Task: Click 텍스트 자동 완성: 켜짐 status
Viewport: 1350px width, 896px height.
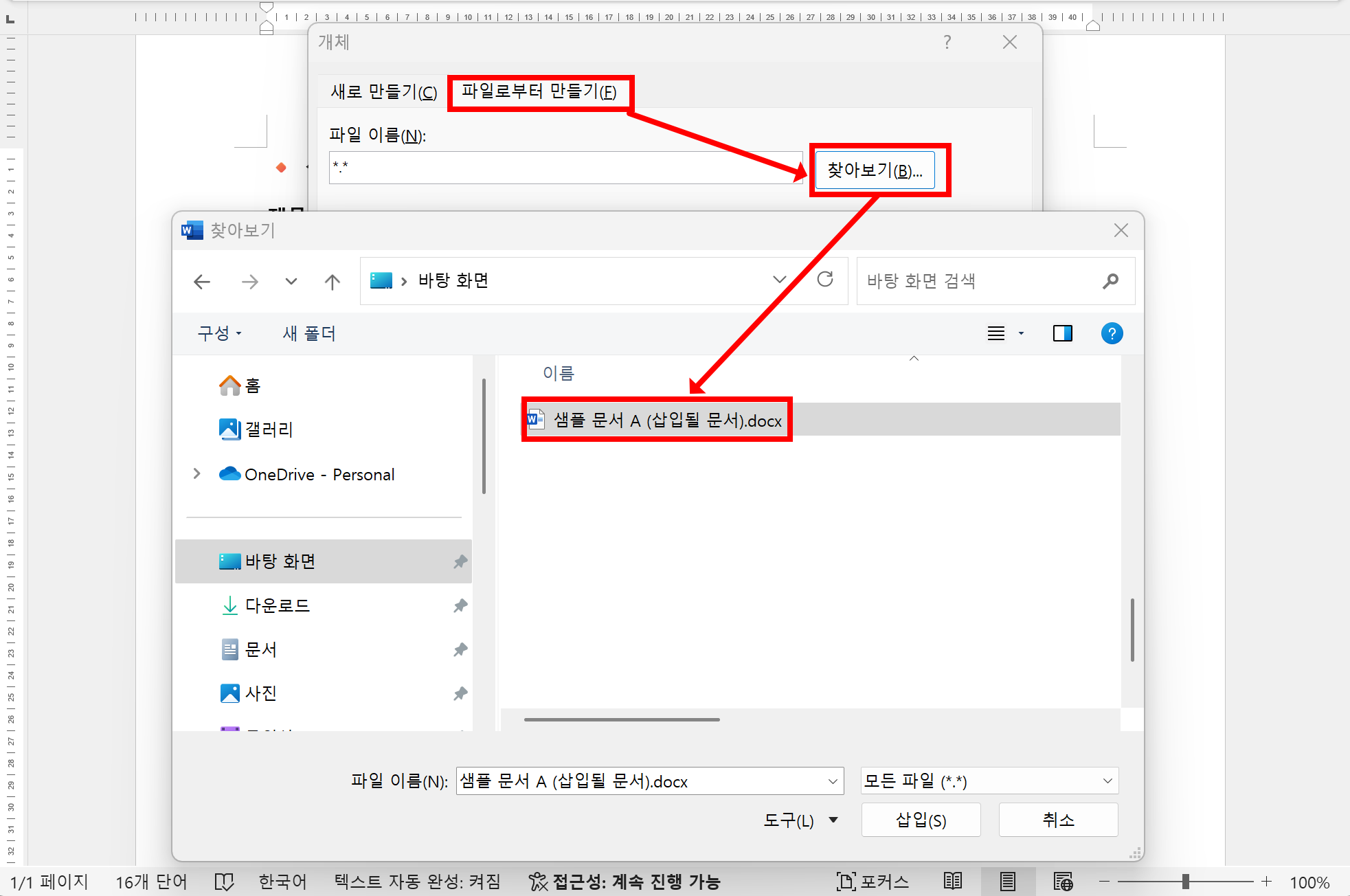Action: pyautogui.click(x=417, y=882)
